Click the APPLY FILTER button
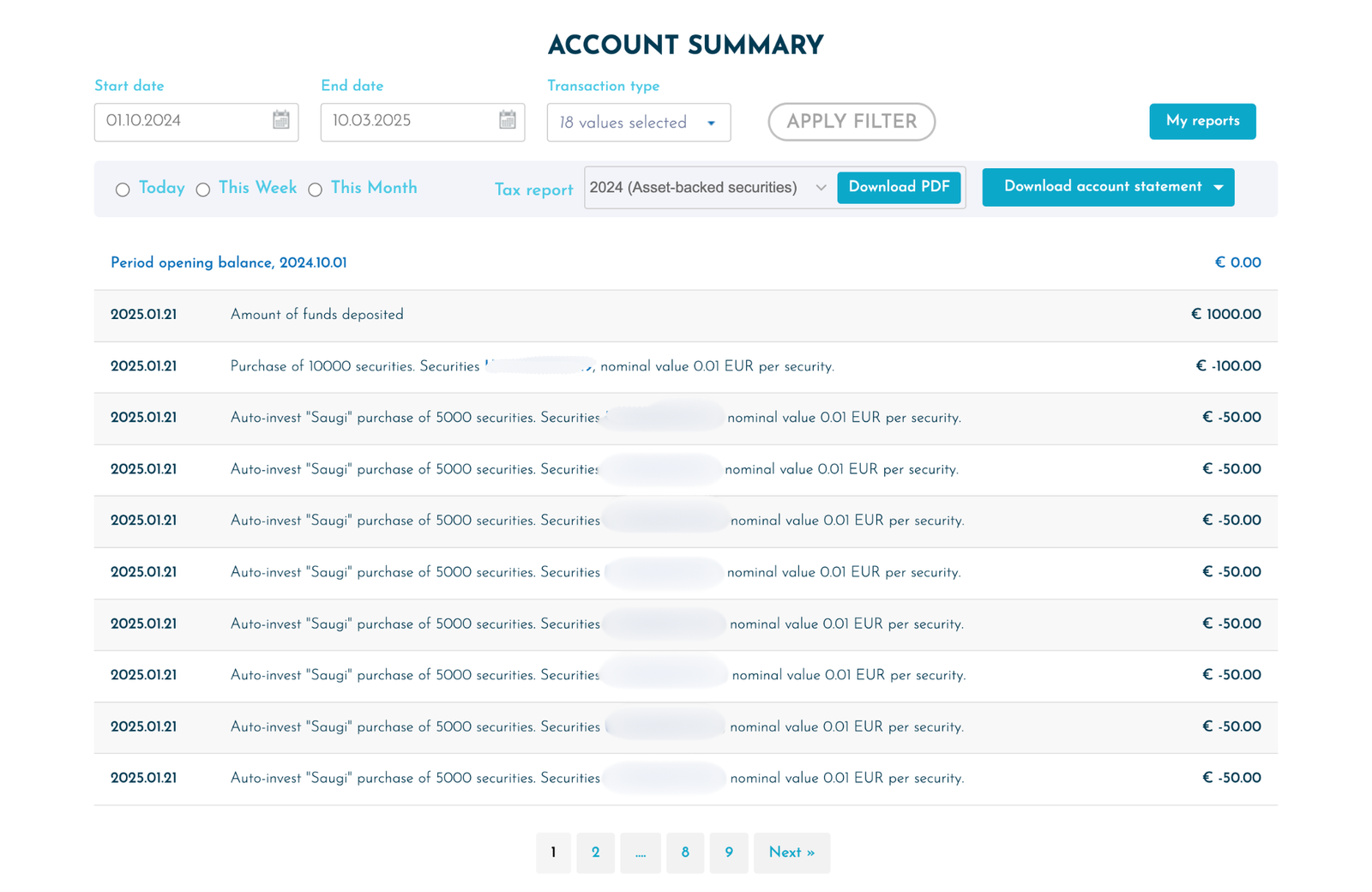 click(x=851, y=122)
